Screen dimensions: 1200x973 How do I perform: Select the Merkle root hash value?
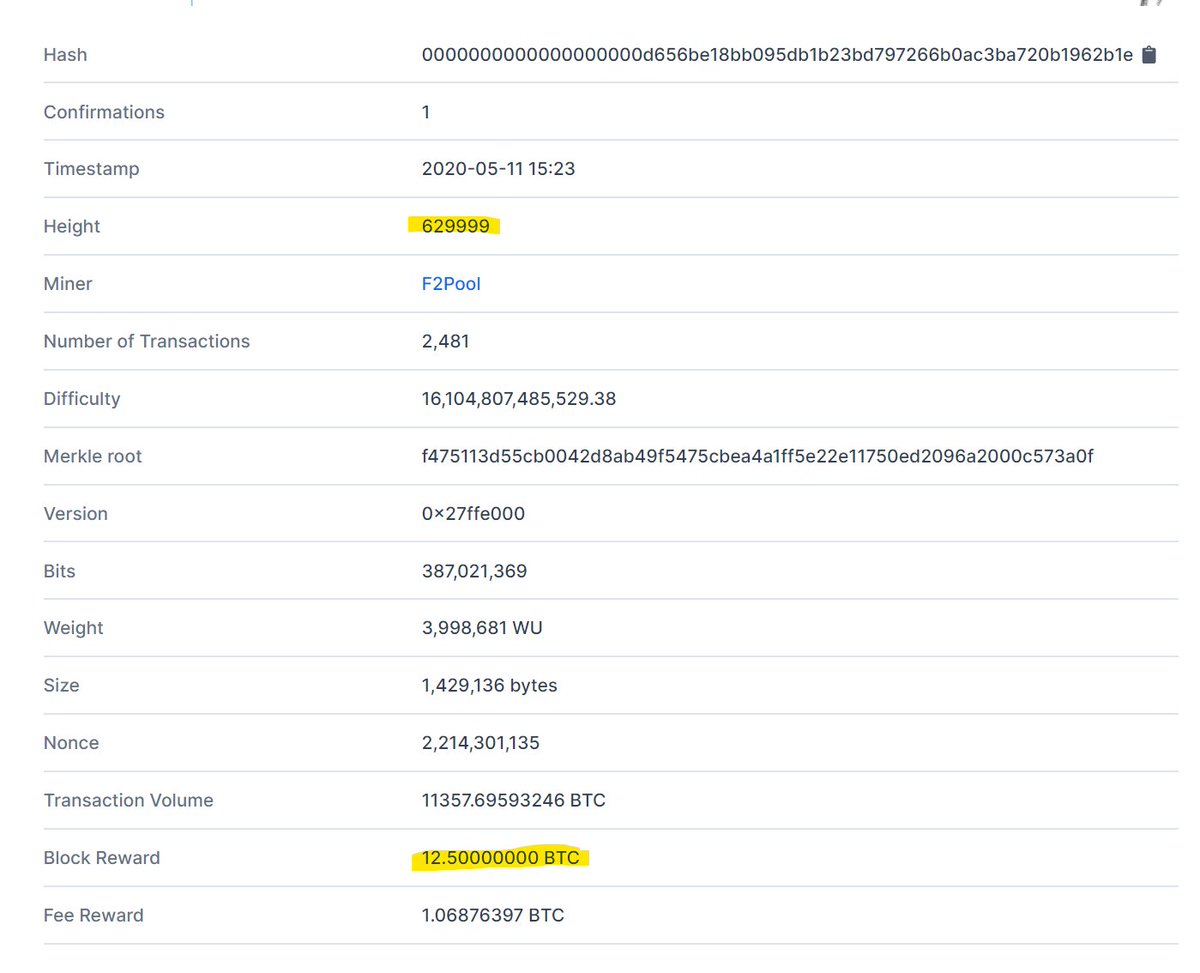click(x=758, y=456)
